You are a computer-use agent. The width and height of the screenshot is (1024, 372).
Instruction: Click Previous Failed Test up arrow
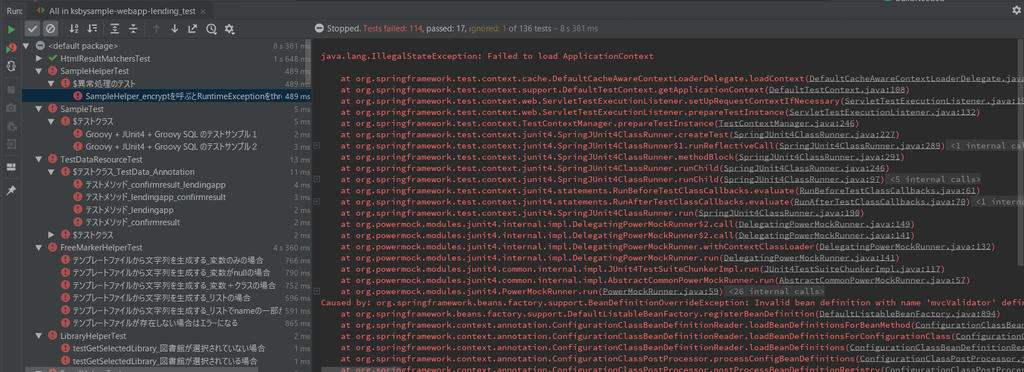coord(156,29)
